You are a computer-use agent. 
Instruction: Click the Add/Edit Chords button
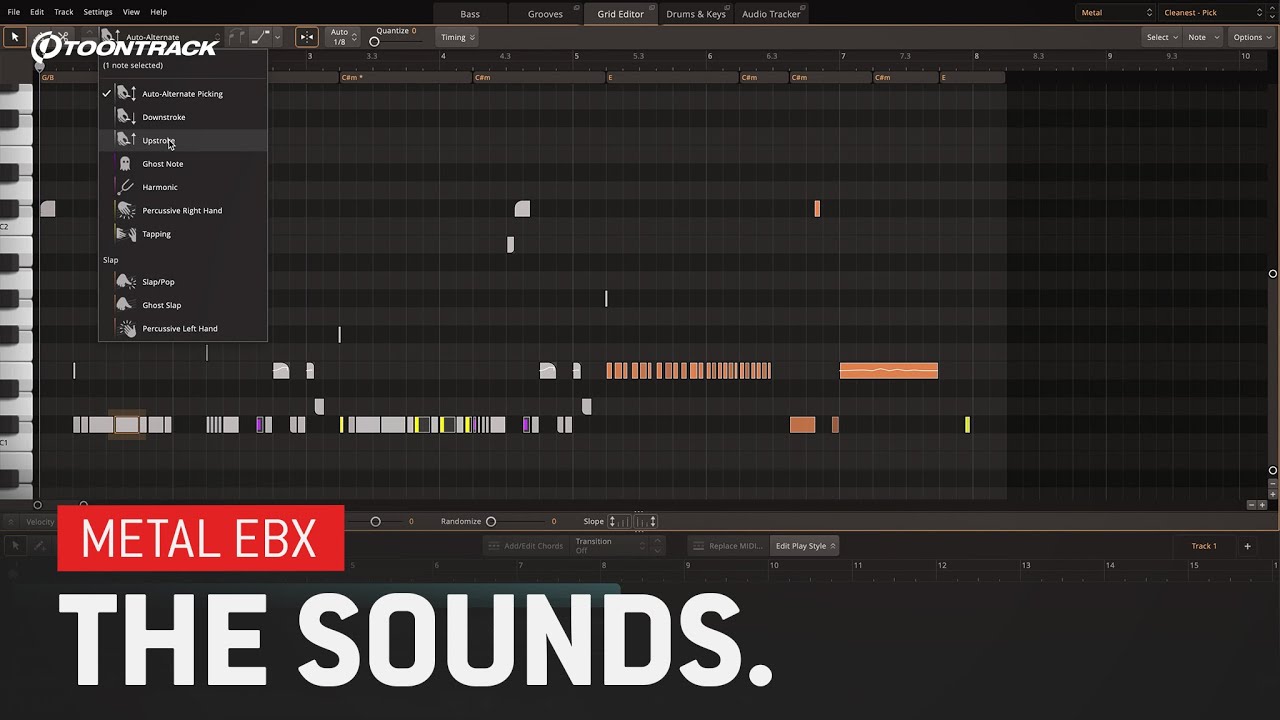525,546
